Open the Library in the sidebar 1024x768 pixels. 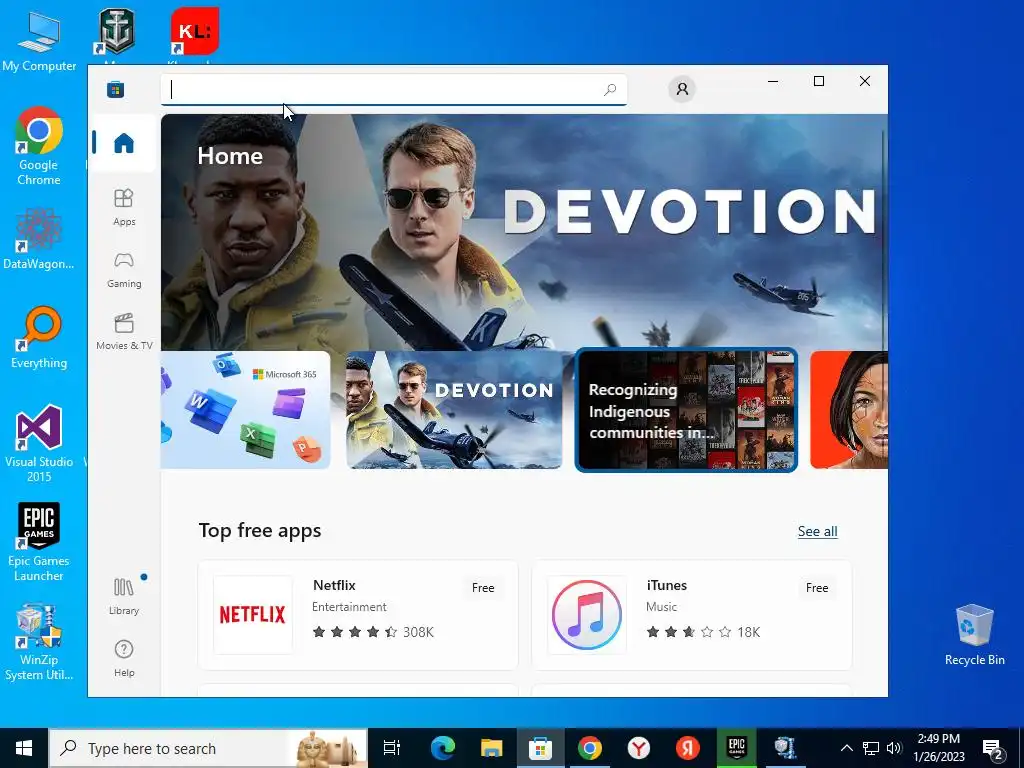pos(123,596)
